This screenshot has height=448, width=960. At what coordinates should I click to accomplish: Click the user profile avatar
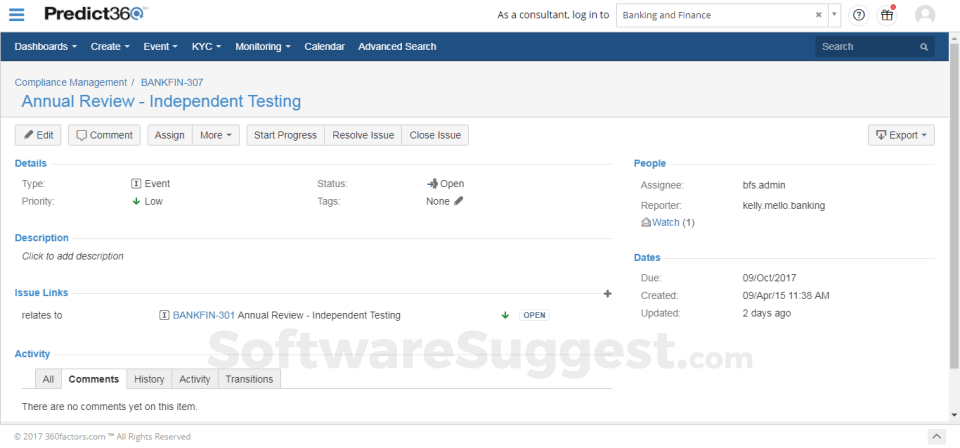pyautogui.click(x=925, y=16)
